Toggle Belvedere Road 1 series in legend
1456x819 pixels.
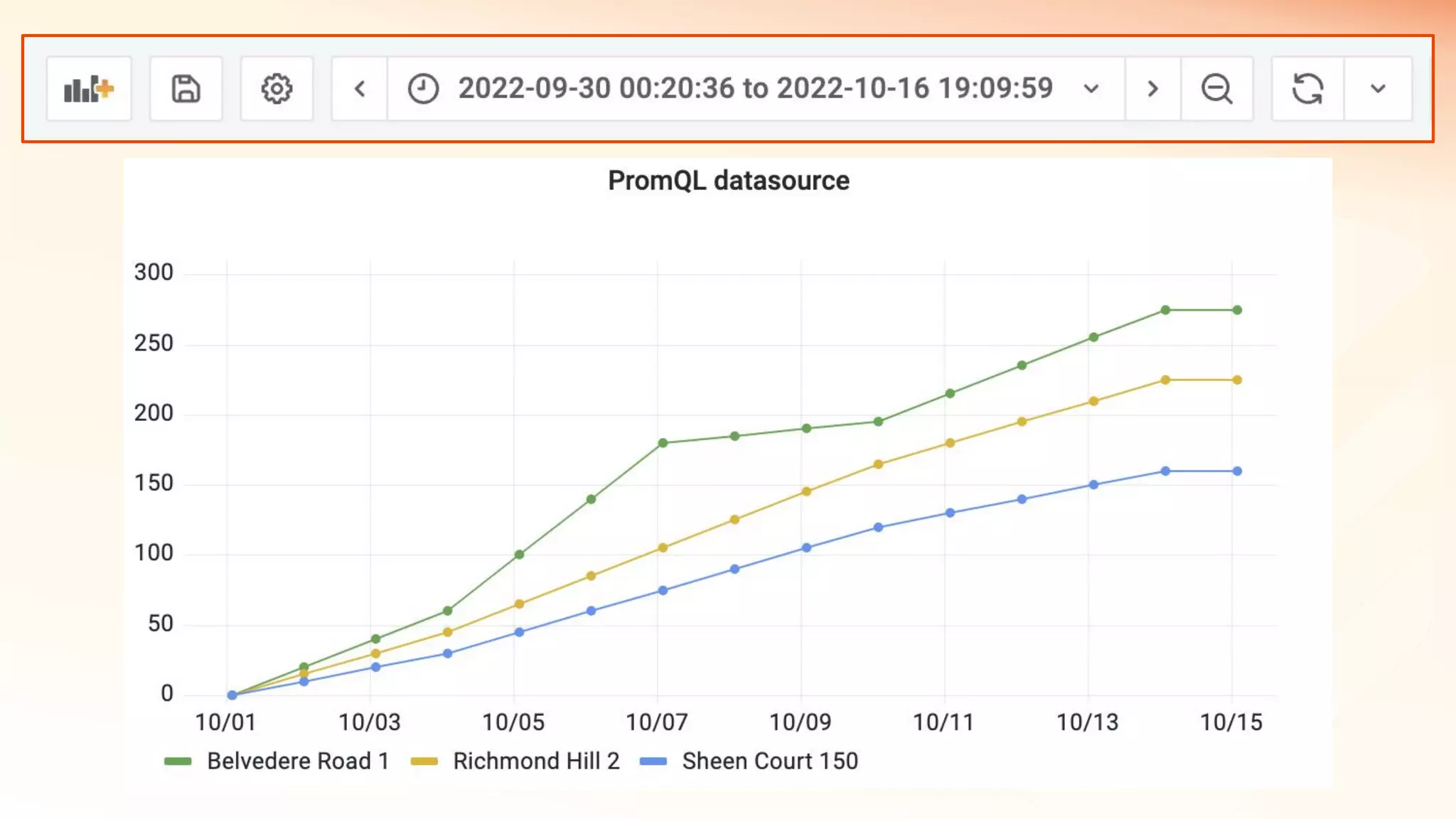click(297, 761)
